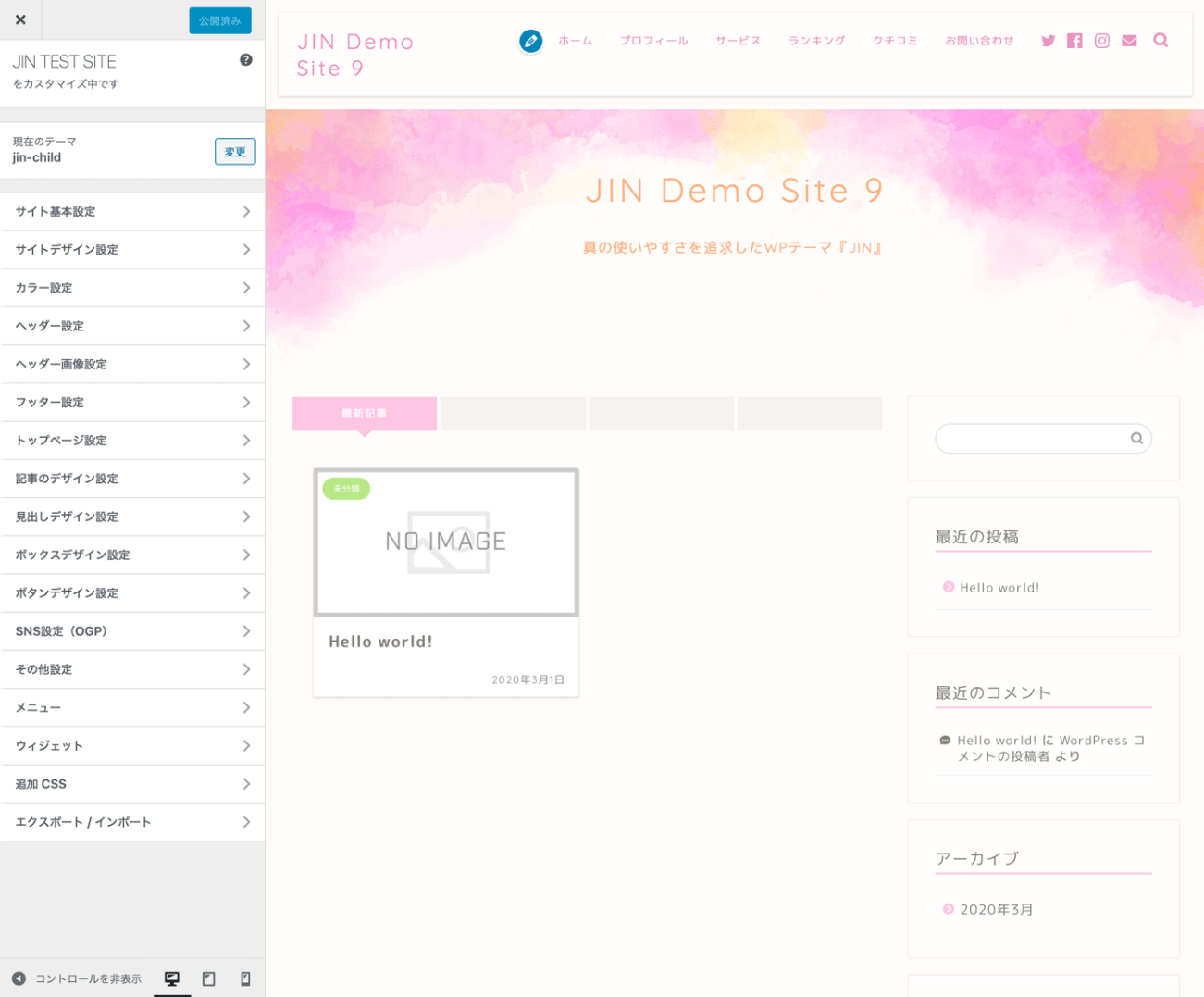The width and height of the screenshot is (1204, 997).
Task: Click the Twitter icon in header
Action: (1048, 41)
